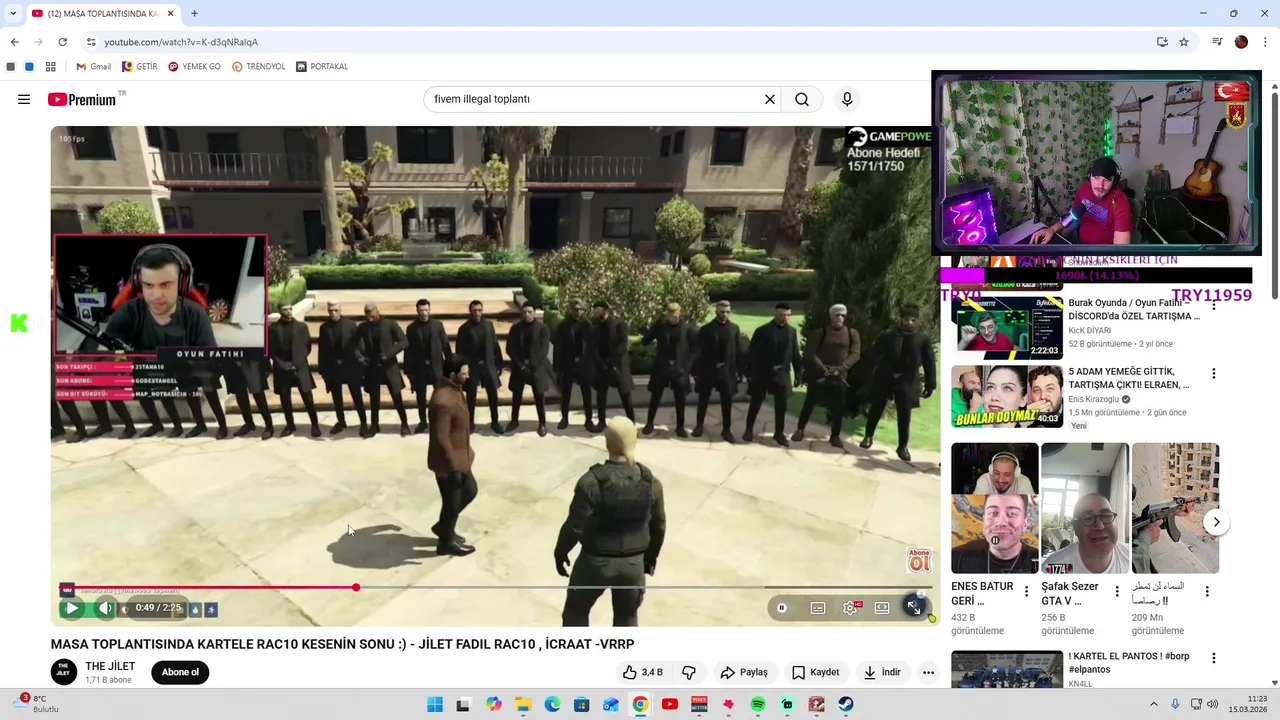The width and height of the screenshot is (1280, 720).
Task: Clear the search box with X icon
Action: click(x=770, y=99)
